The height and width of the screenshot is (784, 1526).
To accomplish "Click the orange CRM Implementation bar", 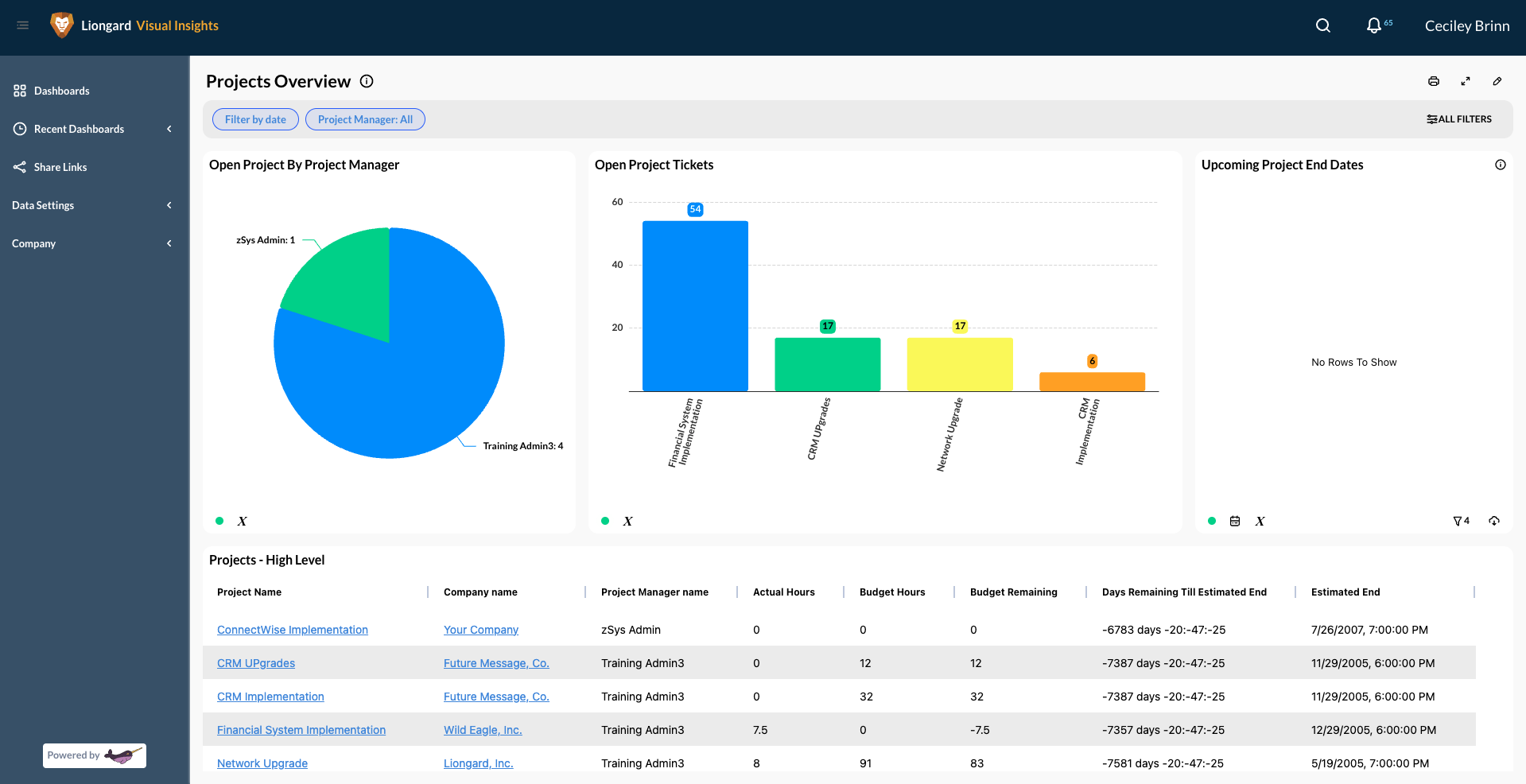I will tap(1092, 382).
